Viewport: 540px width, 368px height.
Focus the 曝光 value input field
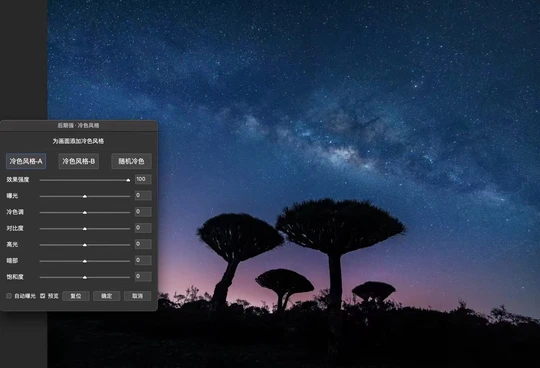143,196
